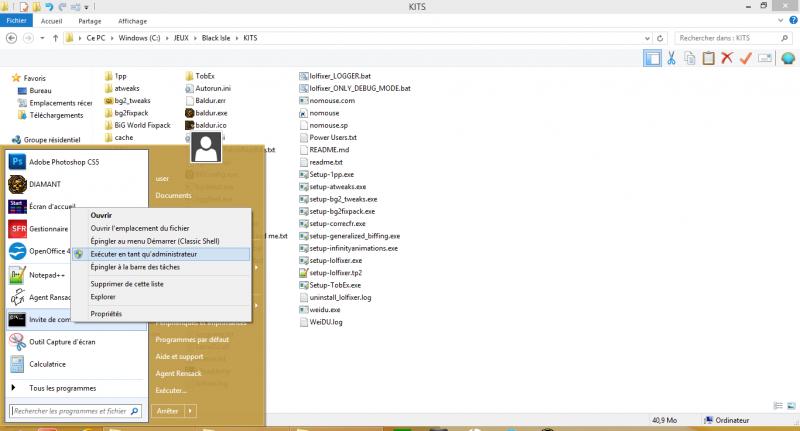The height and width of the screenshot is (431, 800).
Task: Select Bureau in Favoris
Action: (35, 91)
